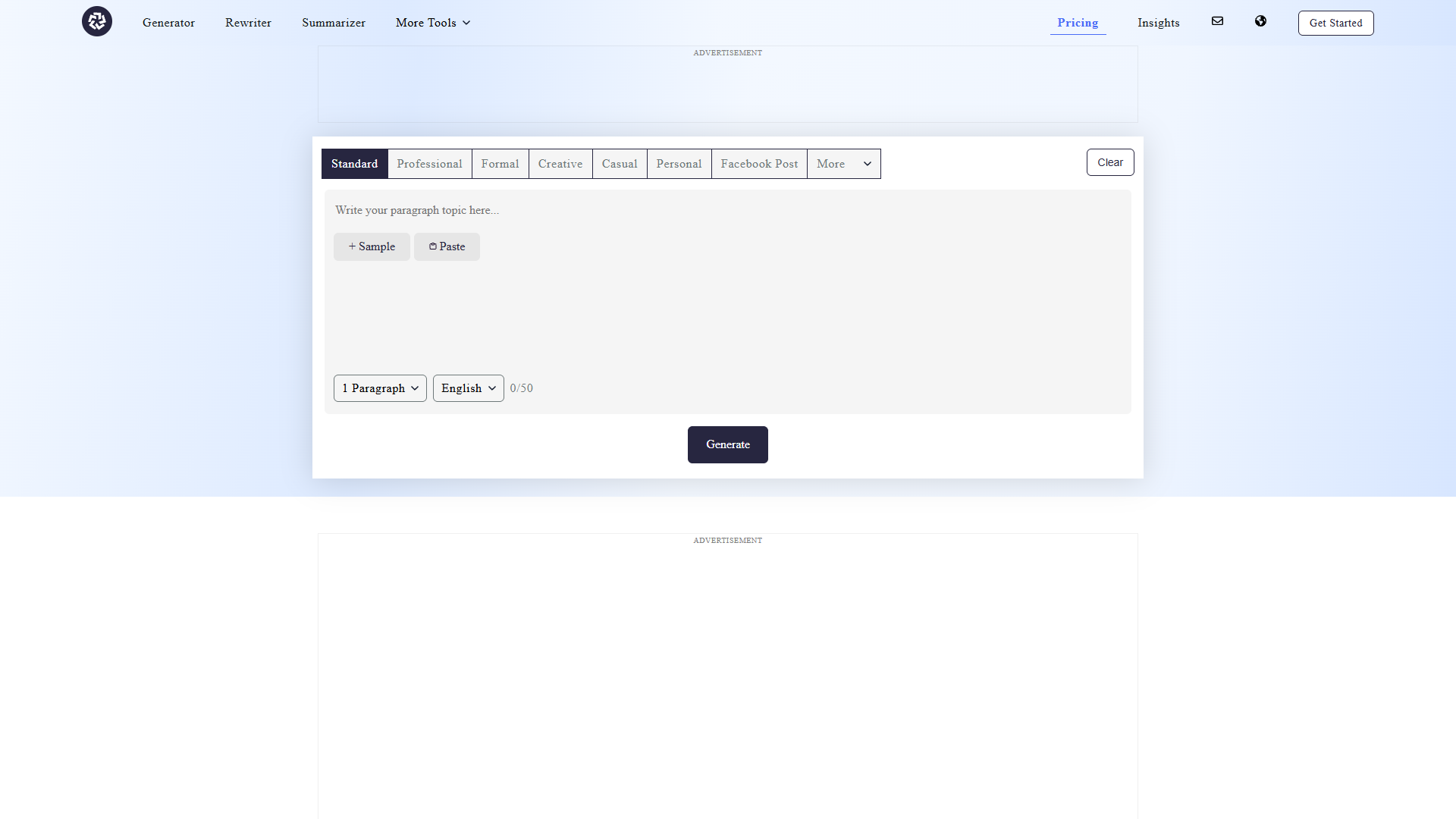The width and height of the screenshot is (1456, 819).
Task: Open the 1 Paragraph count dropdown
Action: click(380, 388)
